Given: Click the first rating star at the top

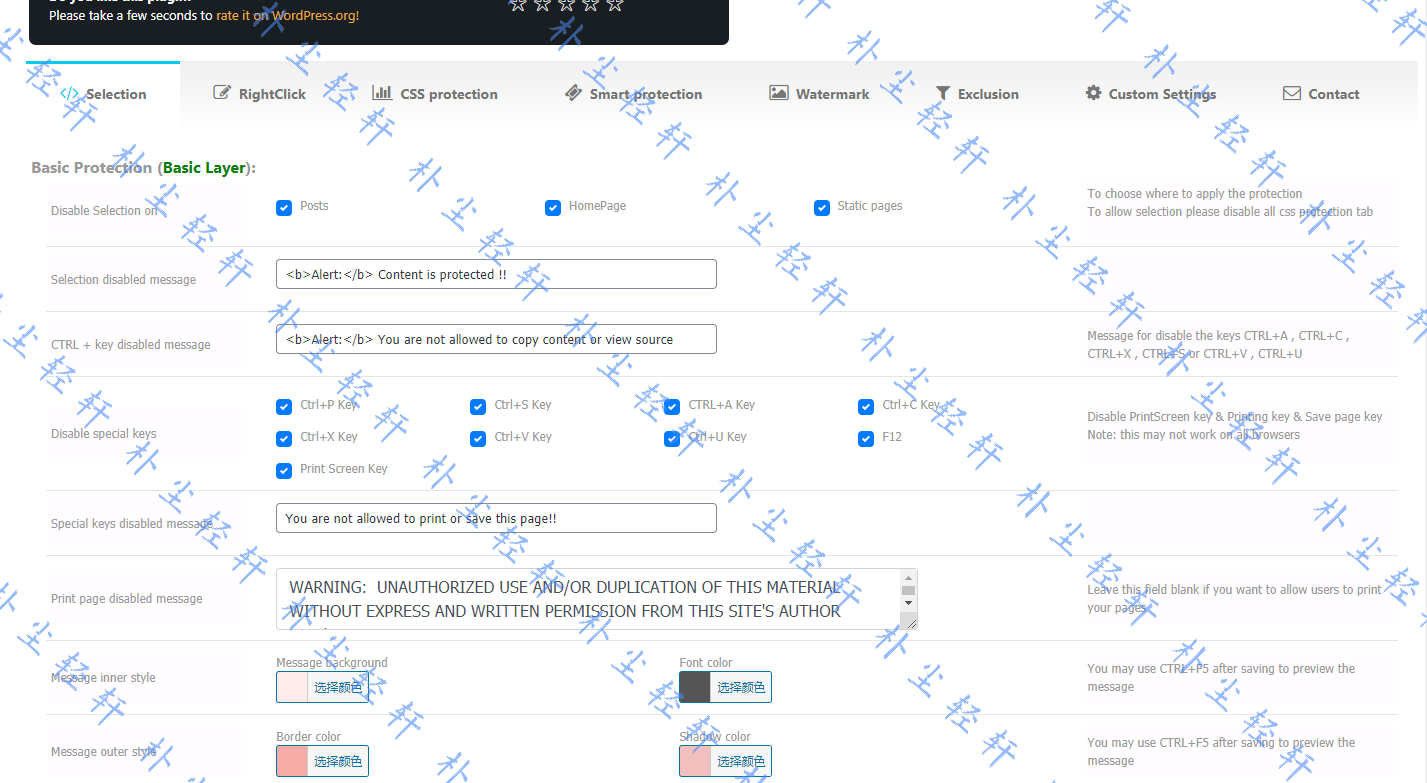Looking at the screenshot, I should pyautogui.click(x=517, y=5).
